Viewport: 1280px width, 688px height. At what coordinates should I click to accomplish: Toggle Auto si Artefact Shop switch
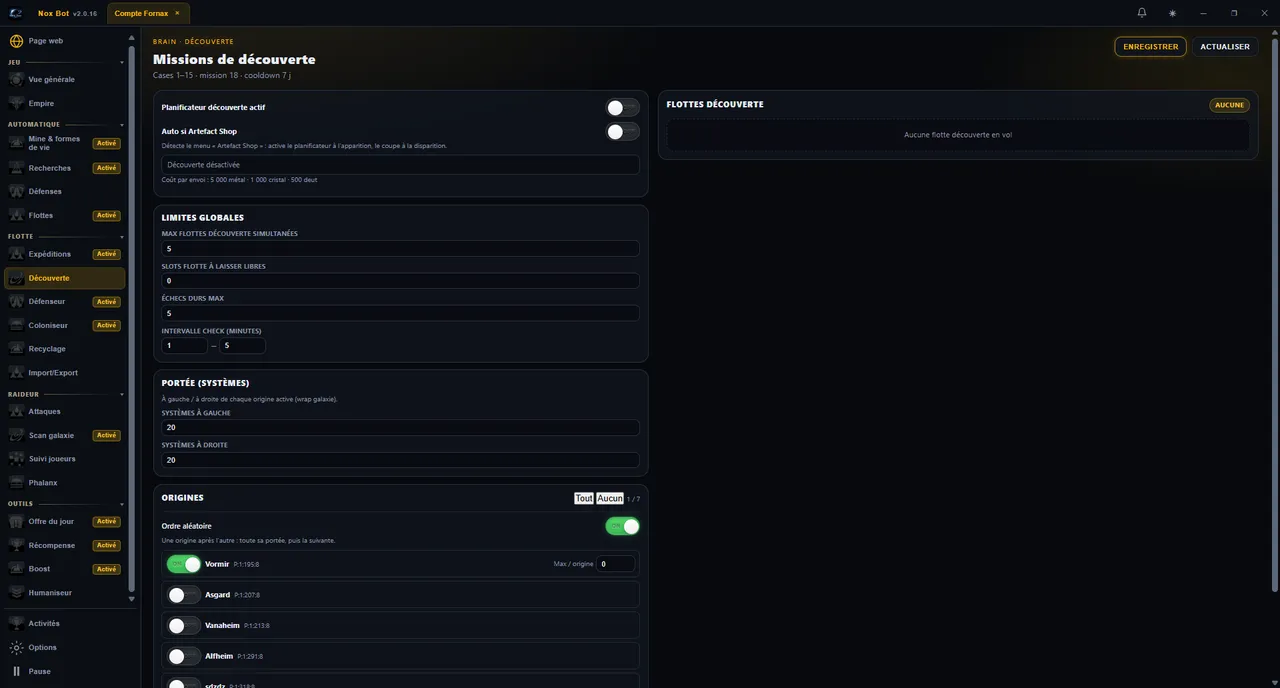click(x=622, y=131)
